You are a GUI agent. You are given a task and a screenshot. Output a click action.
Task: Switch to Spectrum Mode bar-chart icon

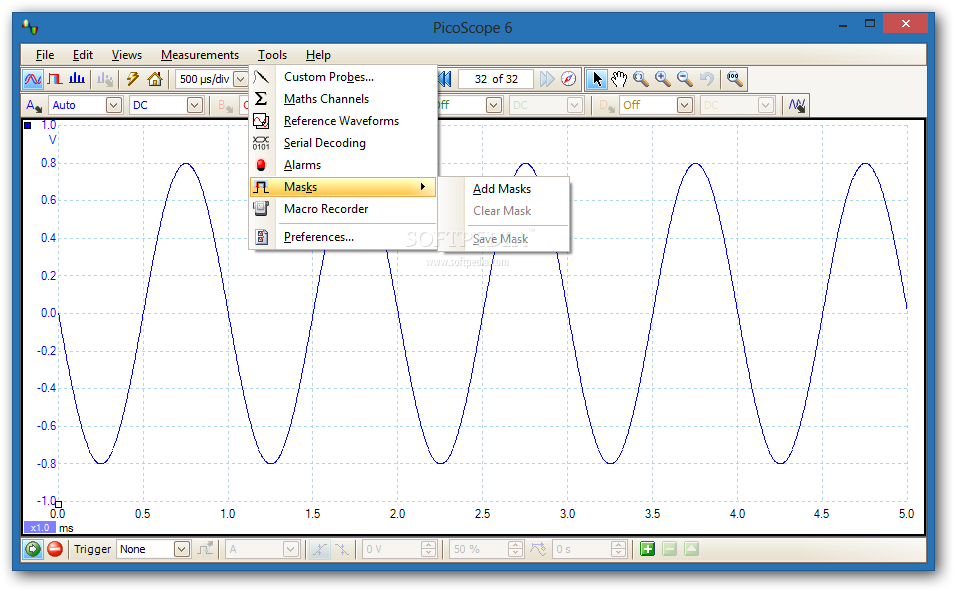tap(77, 79)
